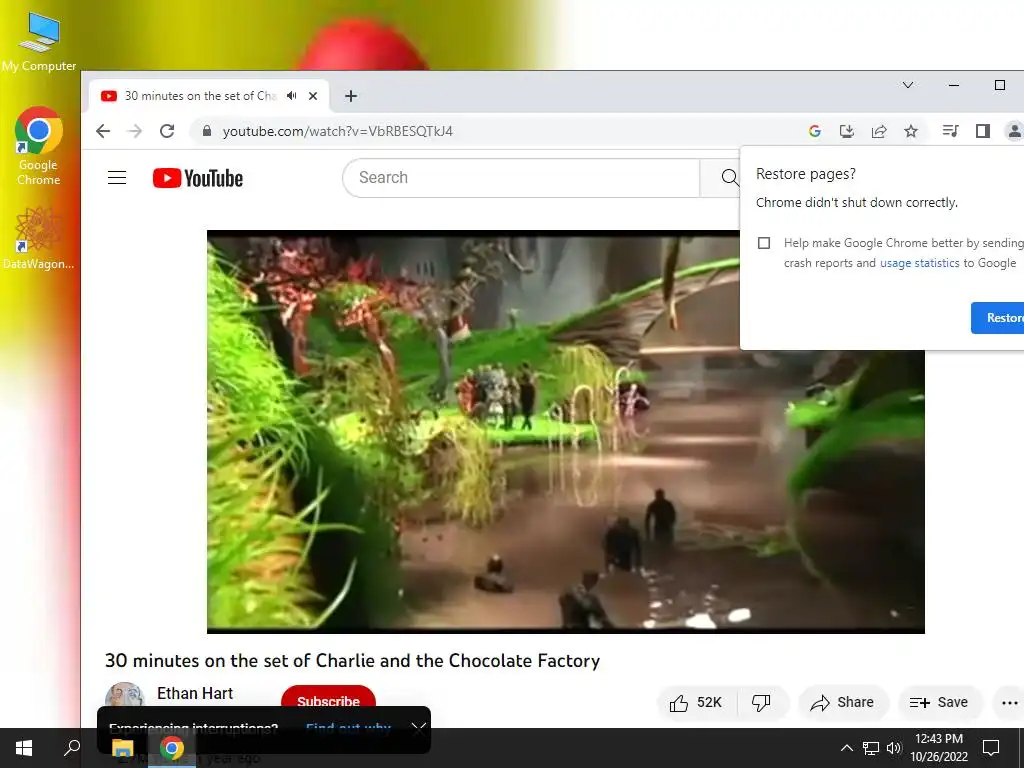Open the media control icon in toolbar
This screenshot has width=1024, height=768.
point(950,131)
